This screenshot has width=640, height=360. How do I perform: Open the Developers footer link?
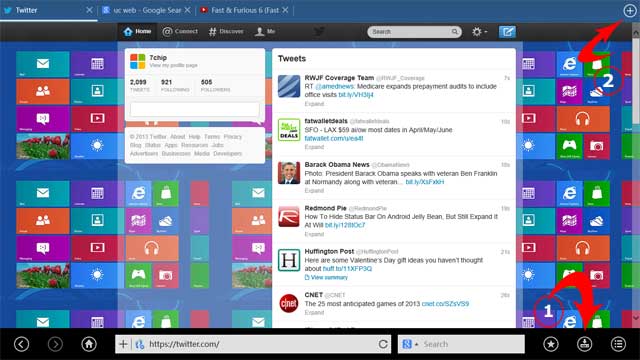(228, 153)
